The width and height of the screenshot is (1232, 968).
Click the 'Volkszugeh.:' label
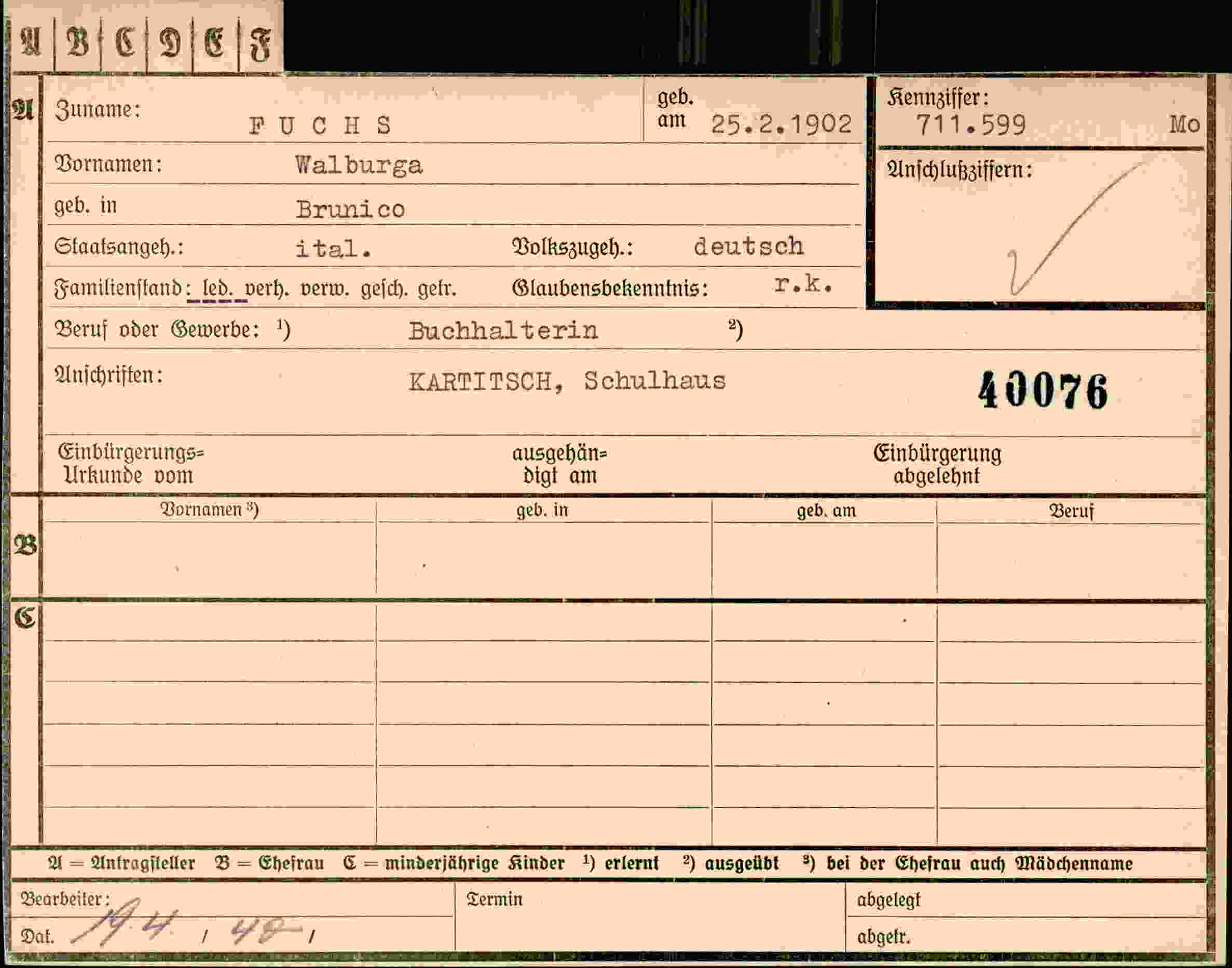point(572,247)
